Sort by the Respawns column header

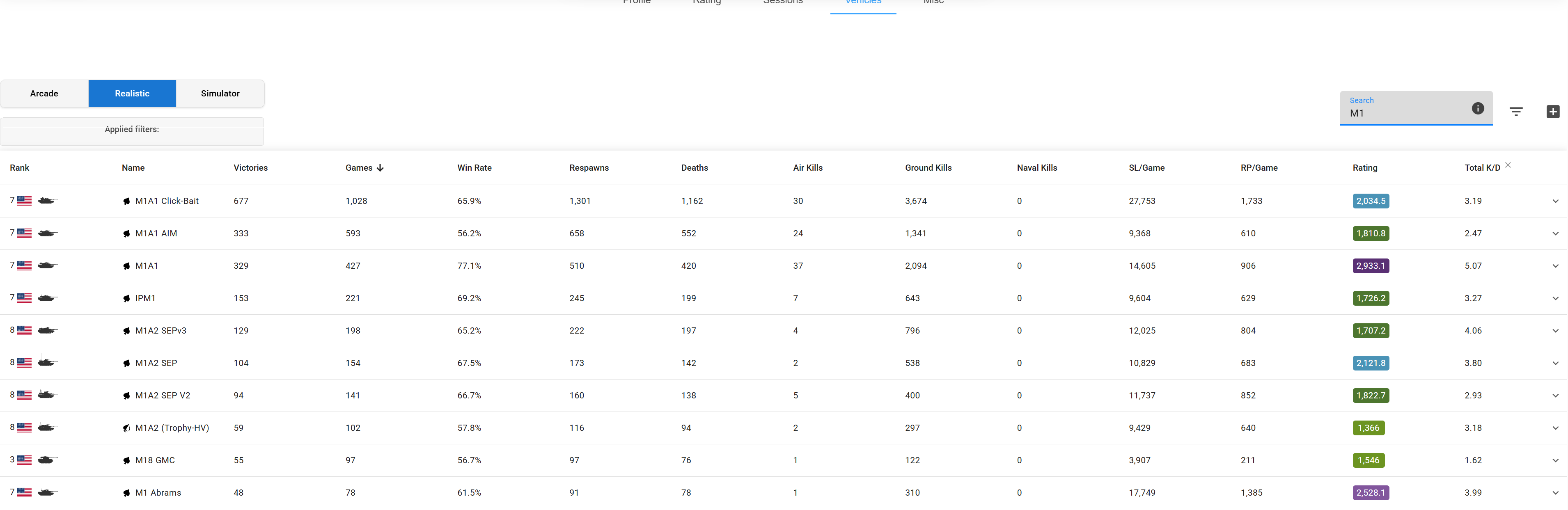(589, 168)
